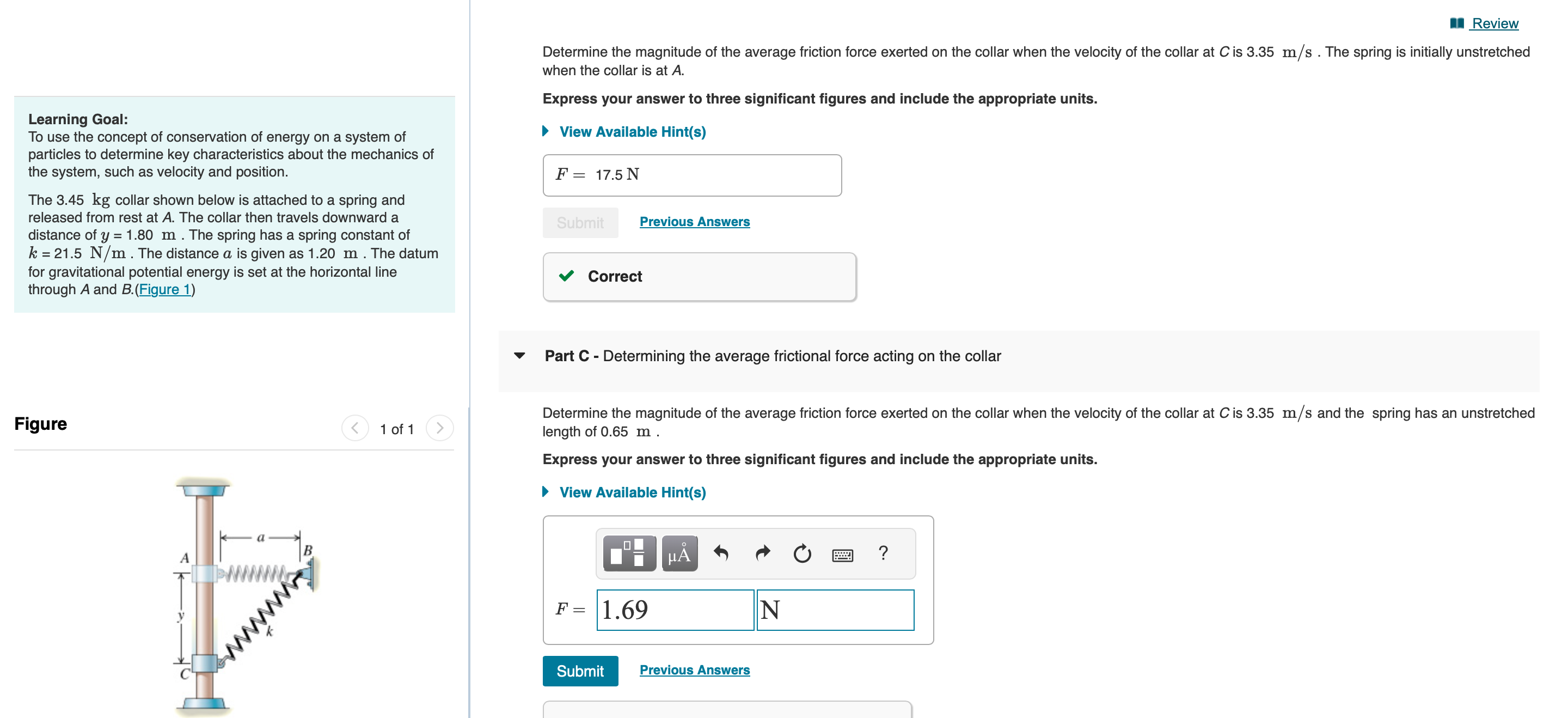
Task: Open the Review link
Action: click(x=1495, y=23)
